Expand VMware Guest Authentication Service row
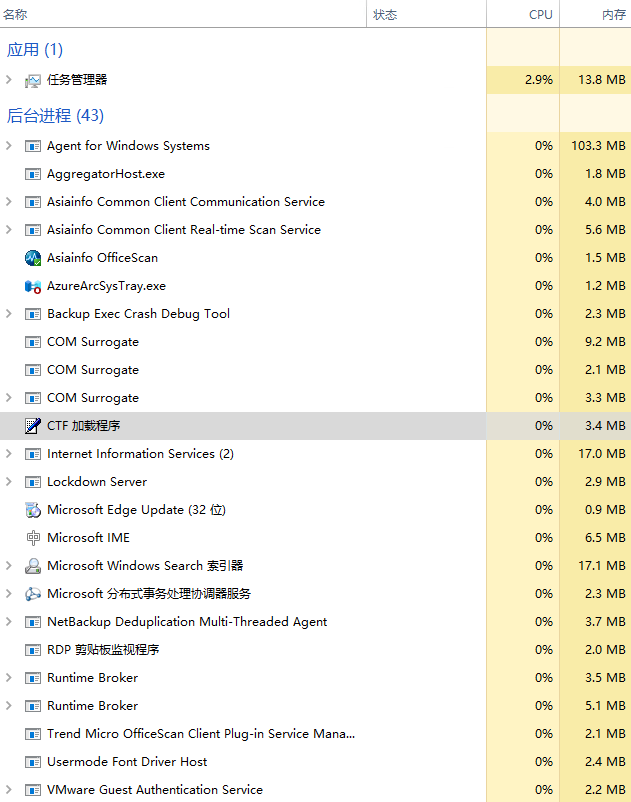631x802 pixels. (x=9, y=790)
